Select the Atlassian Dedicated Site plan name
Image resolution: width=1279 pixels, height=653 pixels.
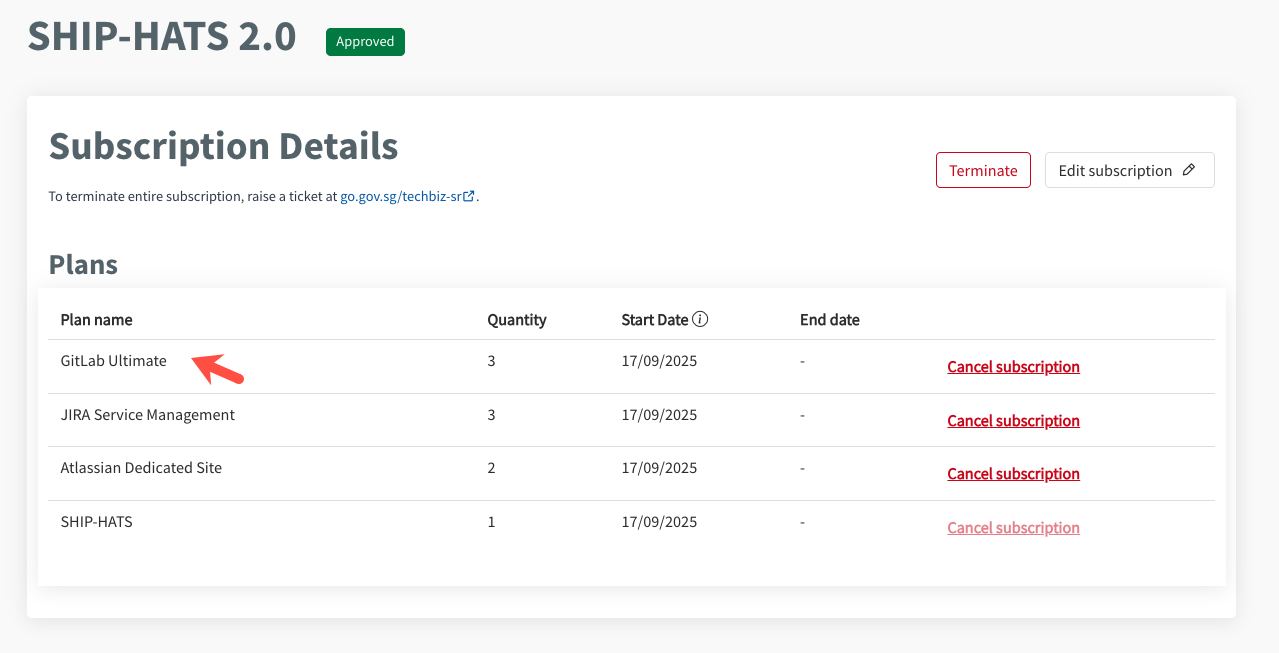pyautogui.click(x=141, y=468)
